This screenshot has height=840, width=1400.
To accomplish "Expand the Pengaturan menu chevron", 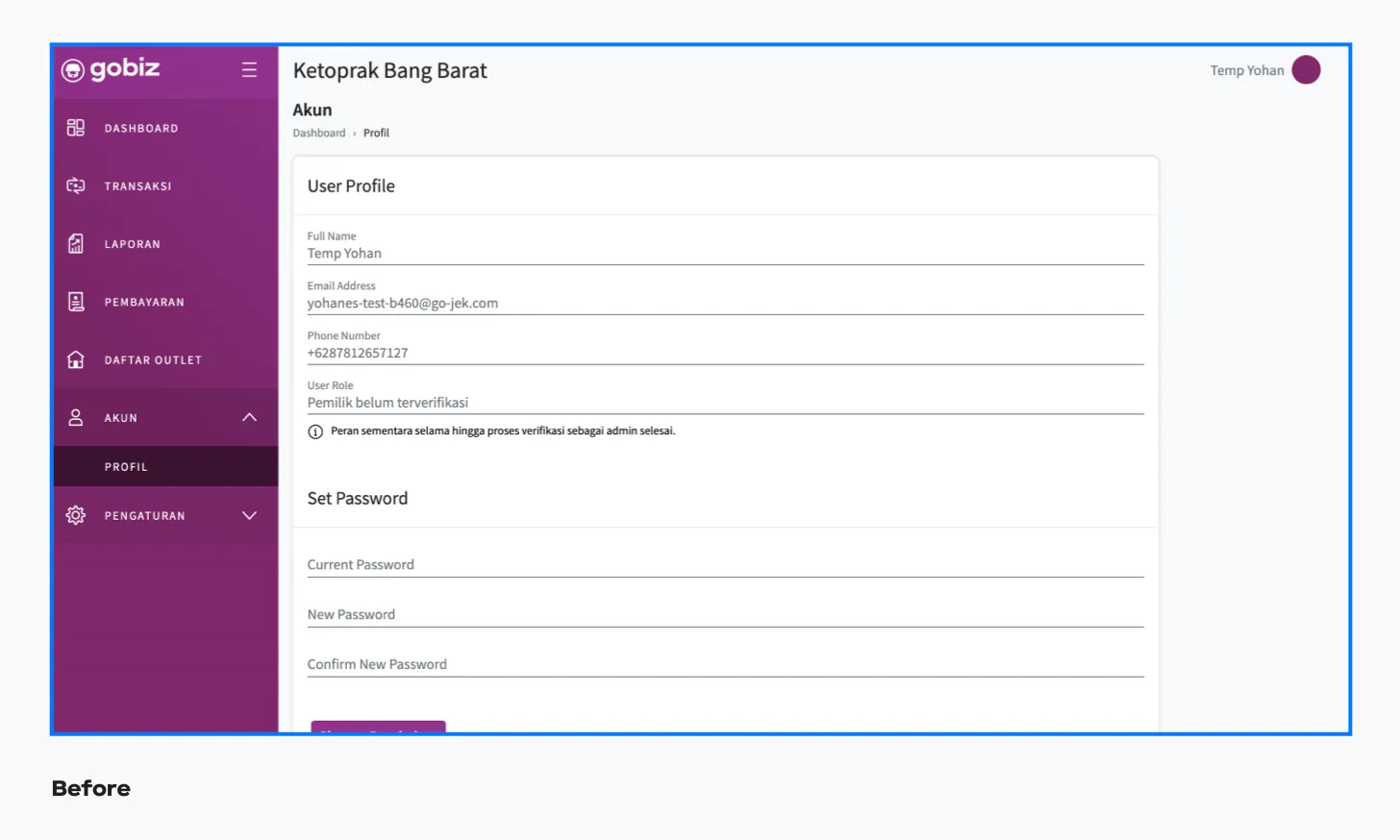I will coord(249,515).
